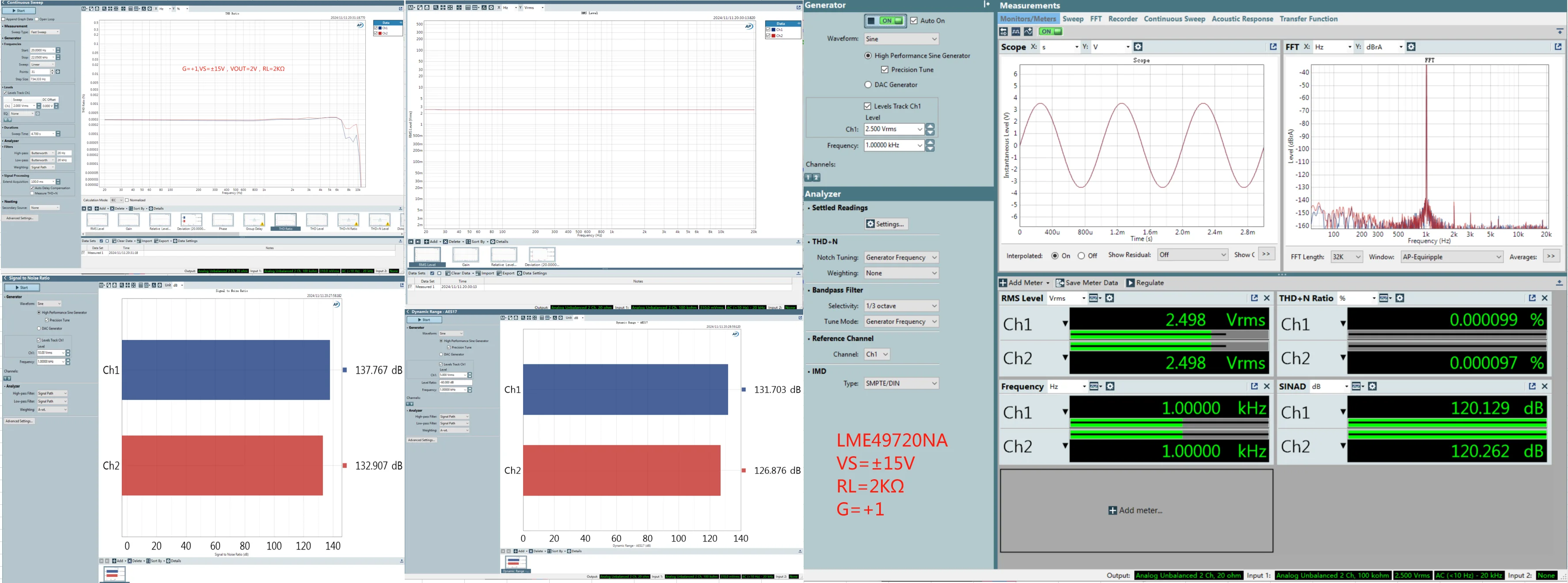The width and height of the screenshot is (1568, 583).
Task: Uncheck the Precision Tune option
Action: [885, 70]
